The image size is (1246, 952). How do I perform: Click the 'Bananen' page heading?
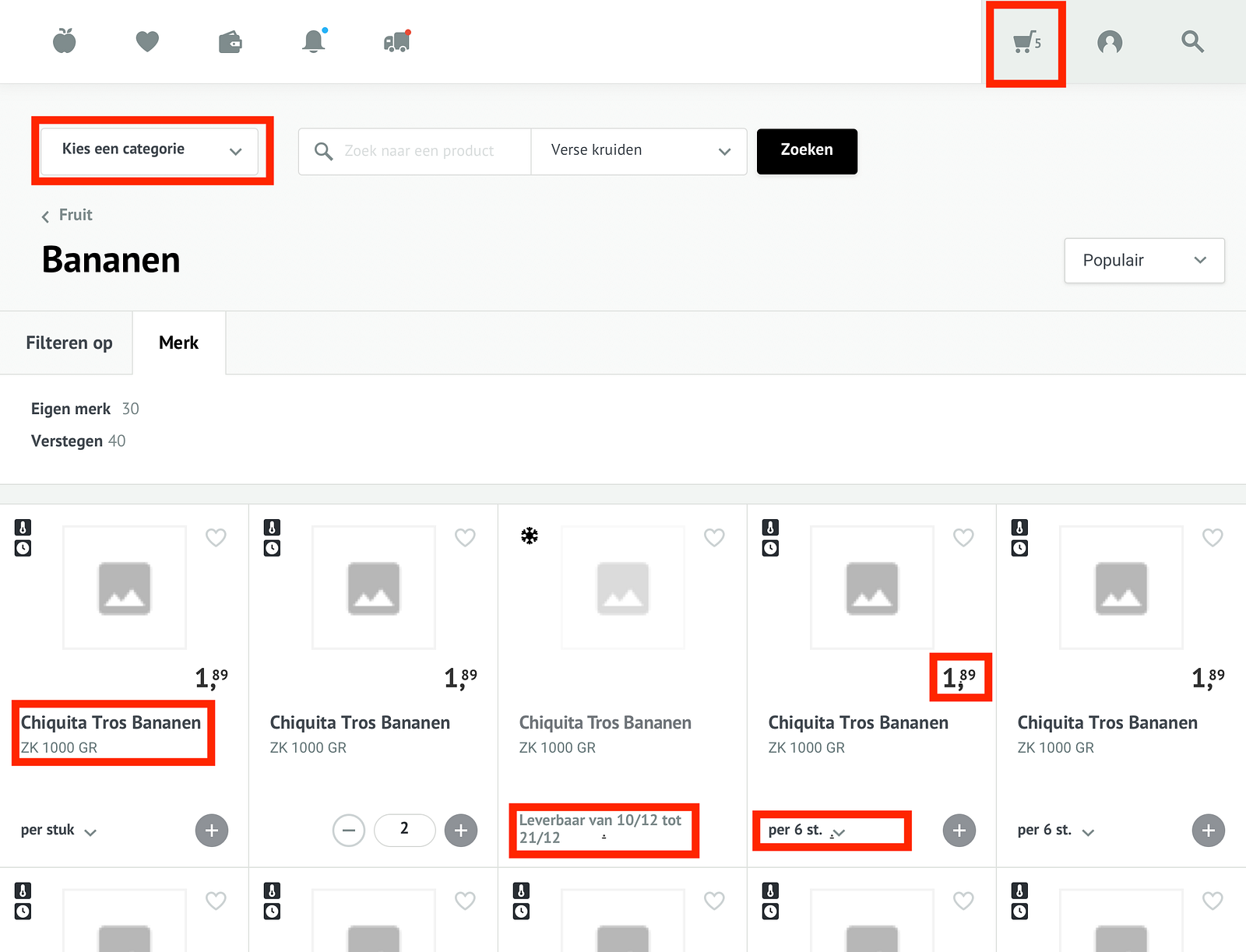pyautogui.click(x=111, y=260)
